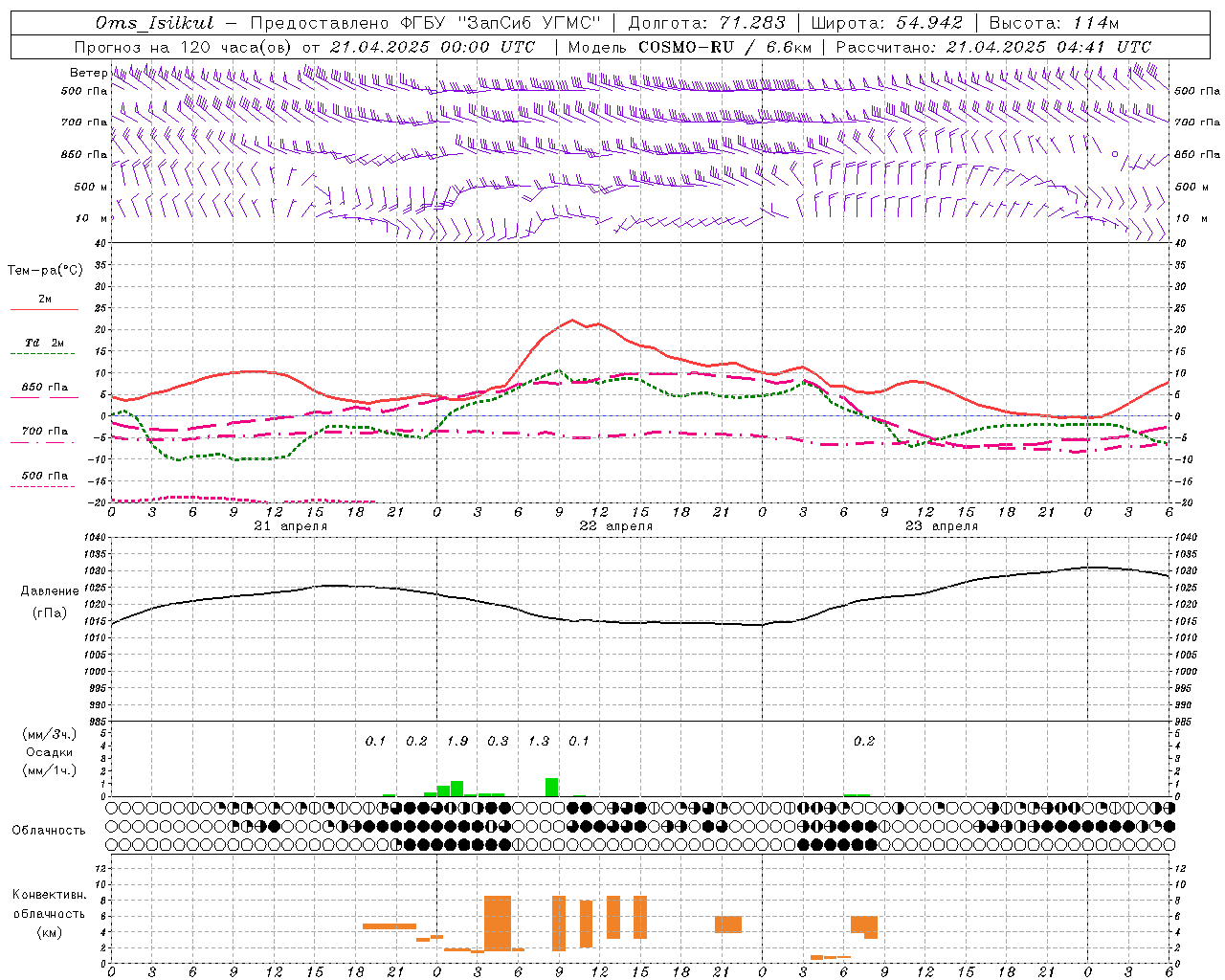Click the red line sample under 2м legend

tap(44, 309)
